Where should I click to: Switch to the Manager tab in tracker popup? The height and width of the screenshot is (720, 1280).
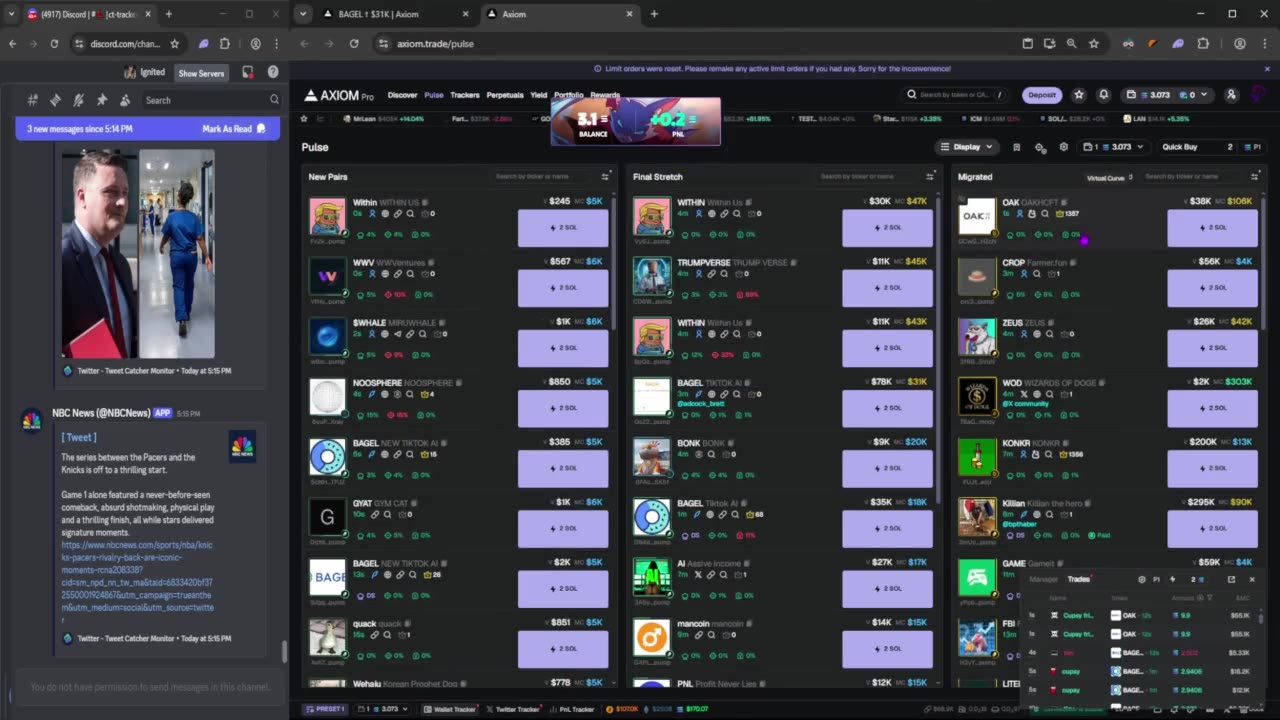[x=1043, y=579]
